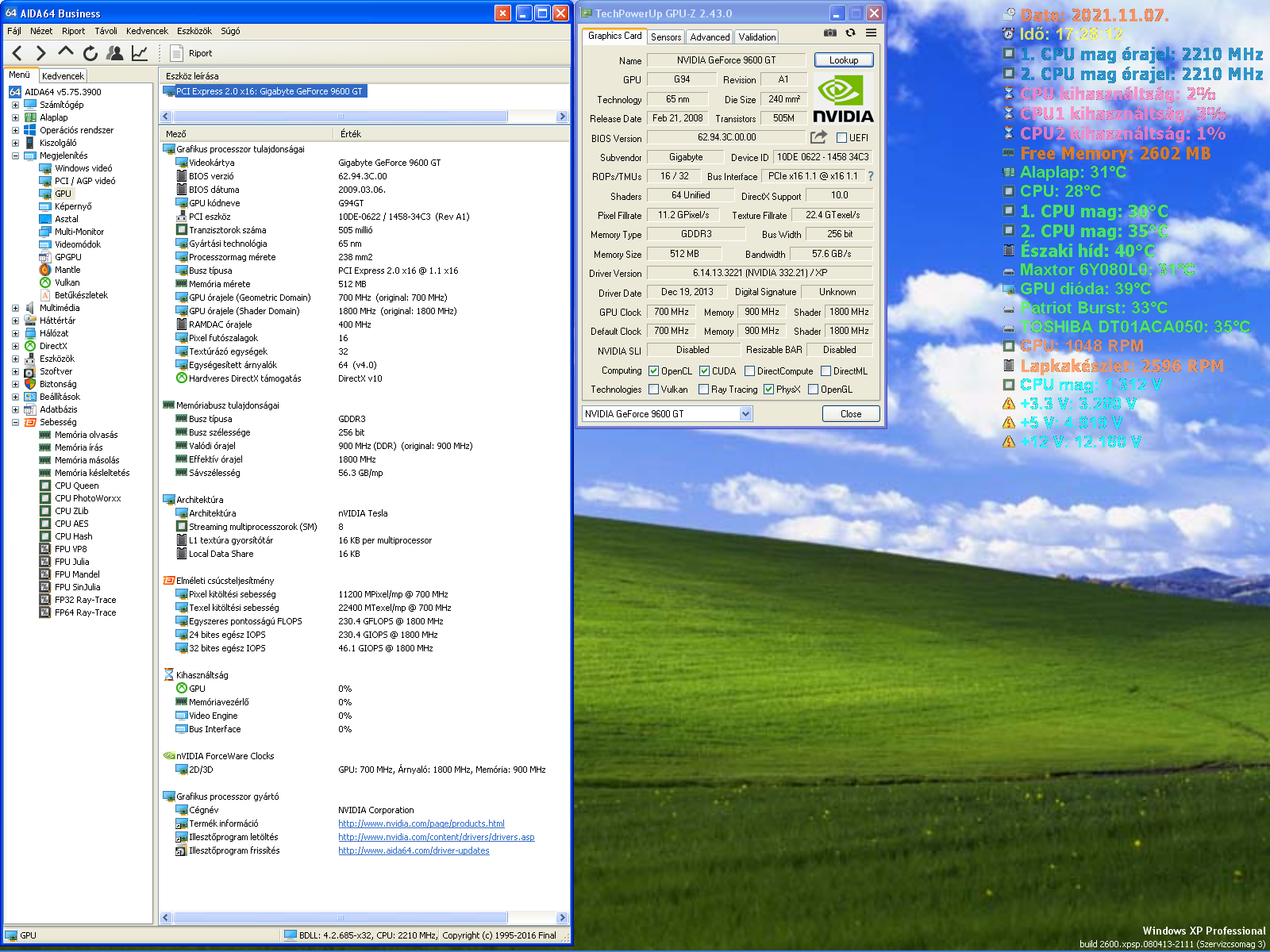Screen dimensions: 1270x952
Task: Open the nvidia.com drivers.asp link
Action: pos(437,837)
